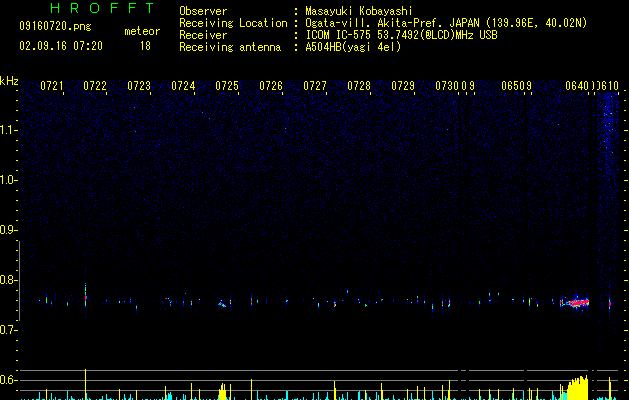Click the diagonal echo streak below 0725
Screen dimensions: 629x400
pyautogui.click(x=222, y=305)
